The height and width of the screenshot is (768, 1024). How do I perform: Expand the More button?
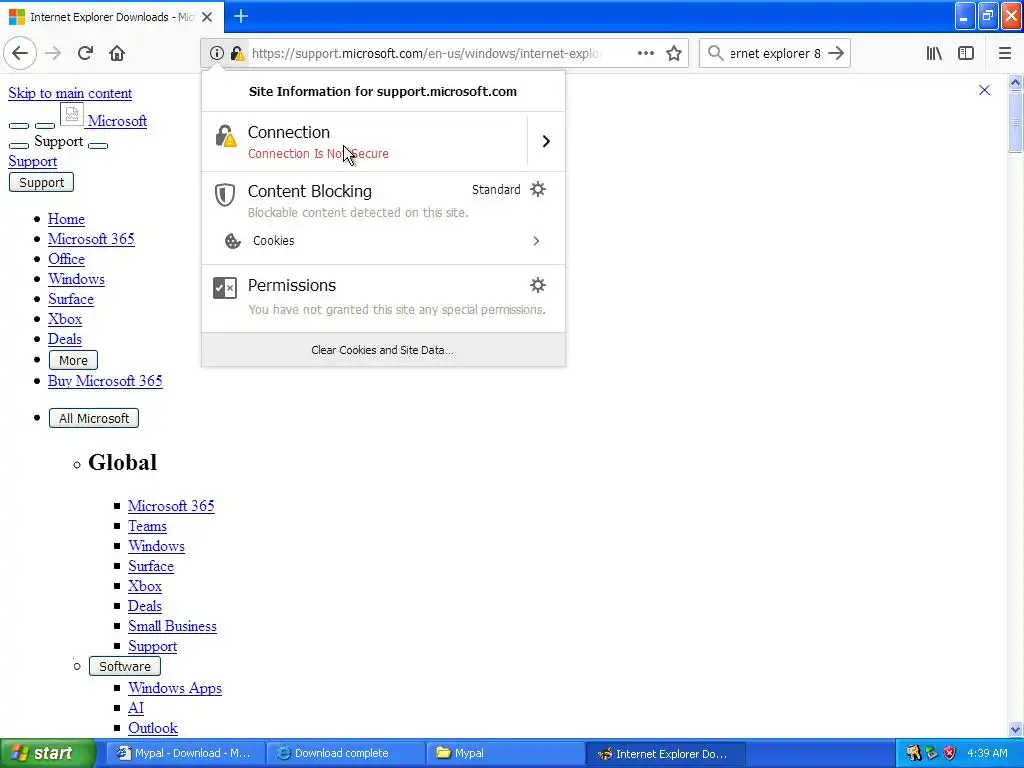(x=73, y=360)
